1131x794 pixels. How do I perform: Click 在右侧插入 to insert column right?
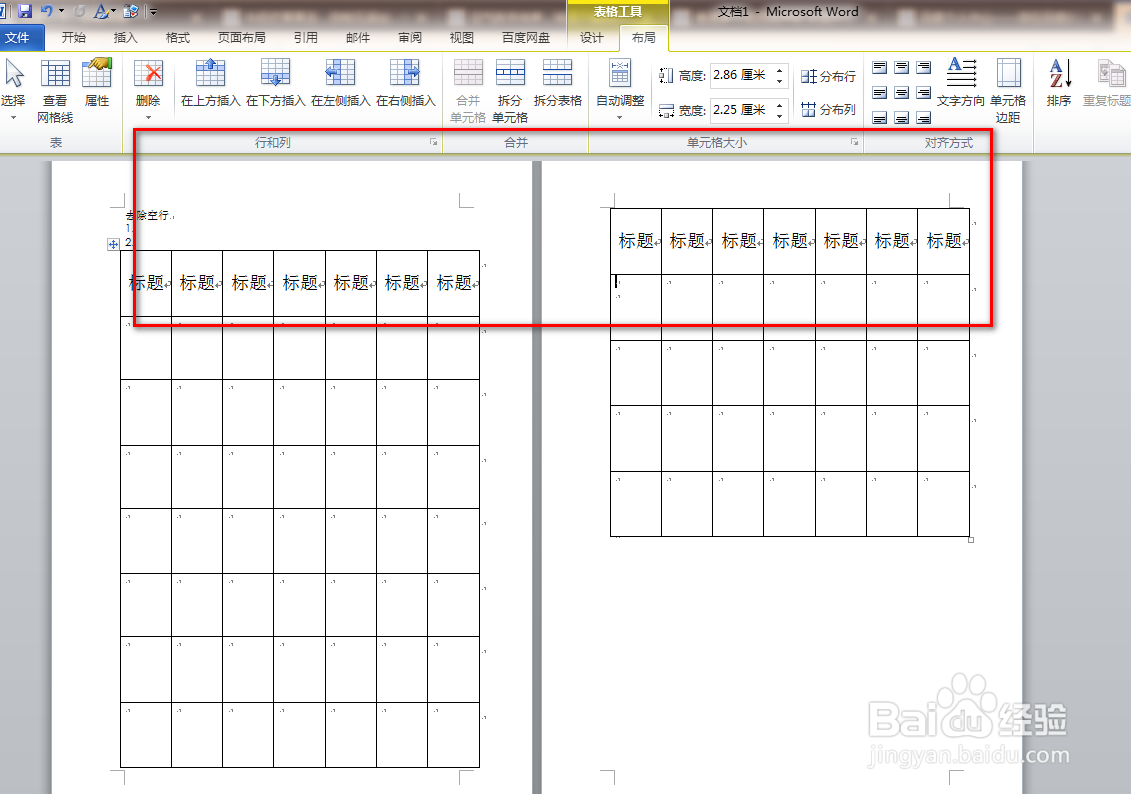coord(405,83)
